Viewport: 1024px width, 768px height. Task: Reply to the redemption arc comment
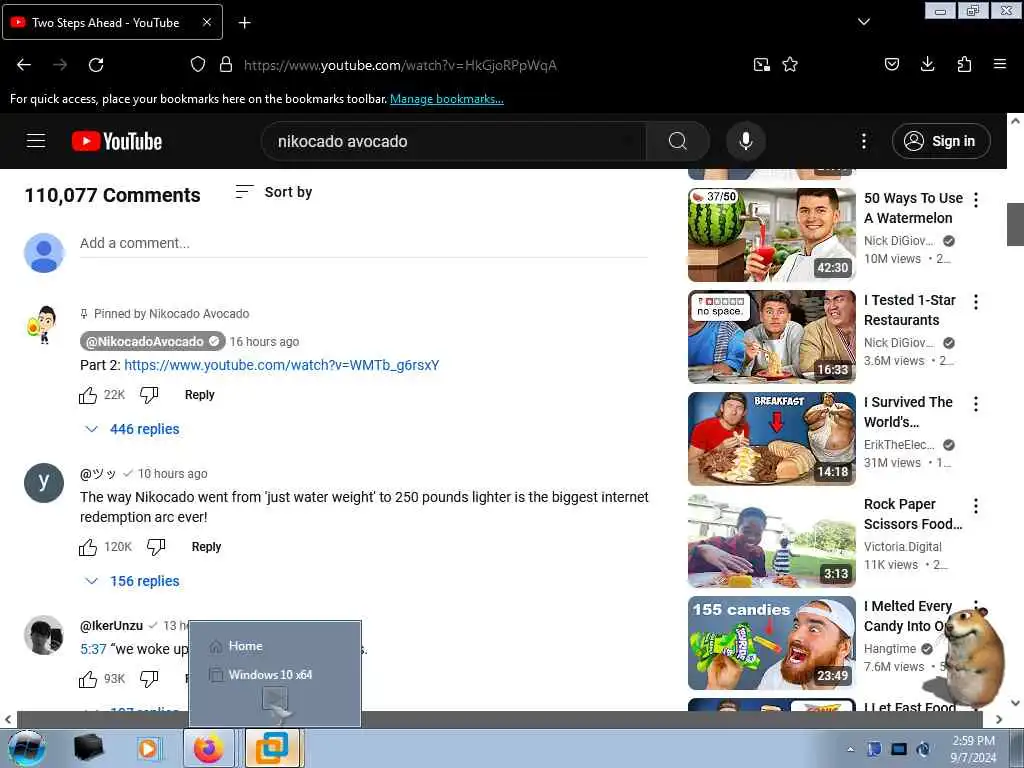click(x=206, y=547)
